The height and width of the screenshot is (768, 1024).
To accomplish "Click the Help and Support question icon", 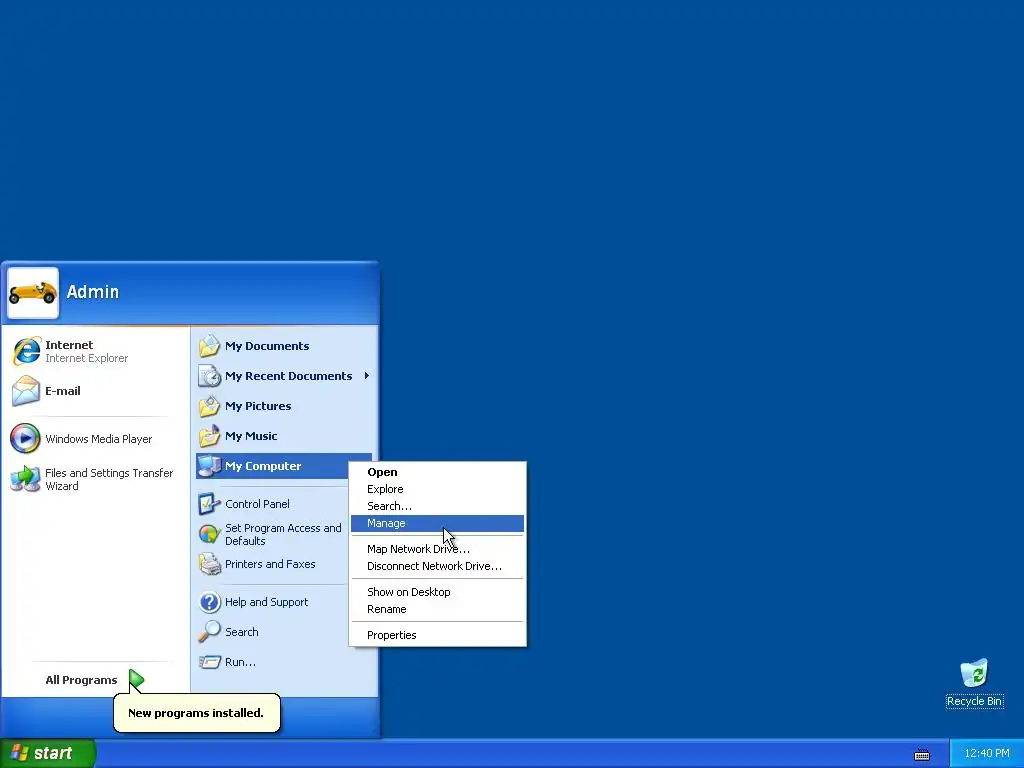I will (x=210, y=602).
